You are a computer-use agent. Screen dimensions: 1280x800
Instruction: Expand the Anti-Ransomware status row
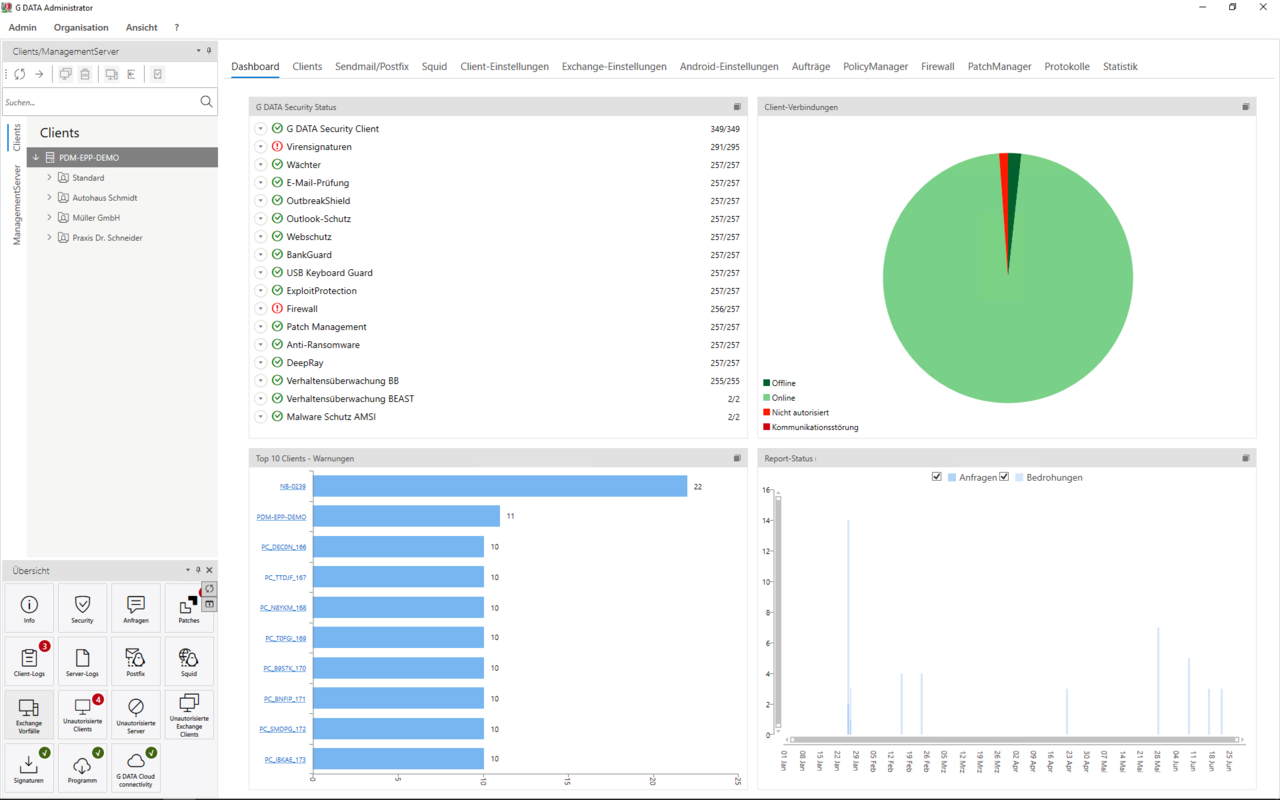tap(261, 345)
